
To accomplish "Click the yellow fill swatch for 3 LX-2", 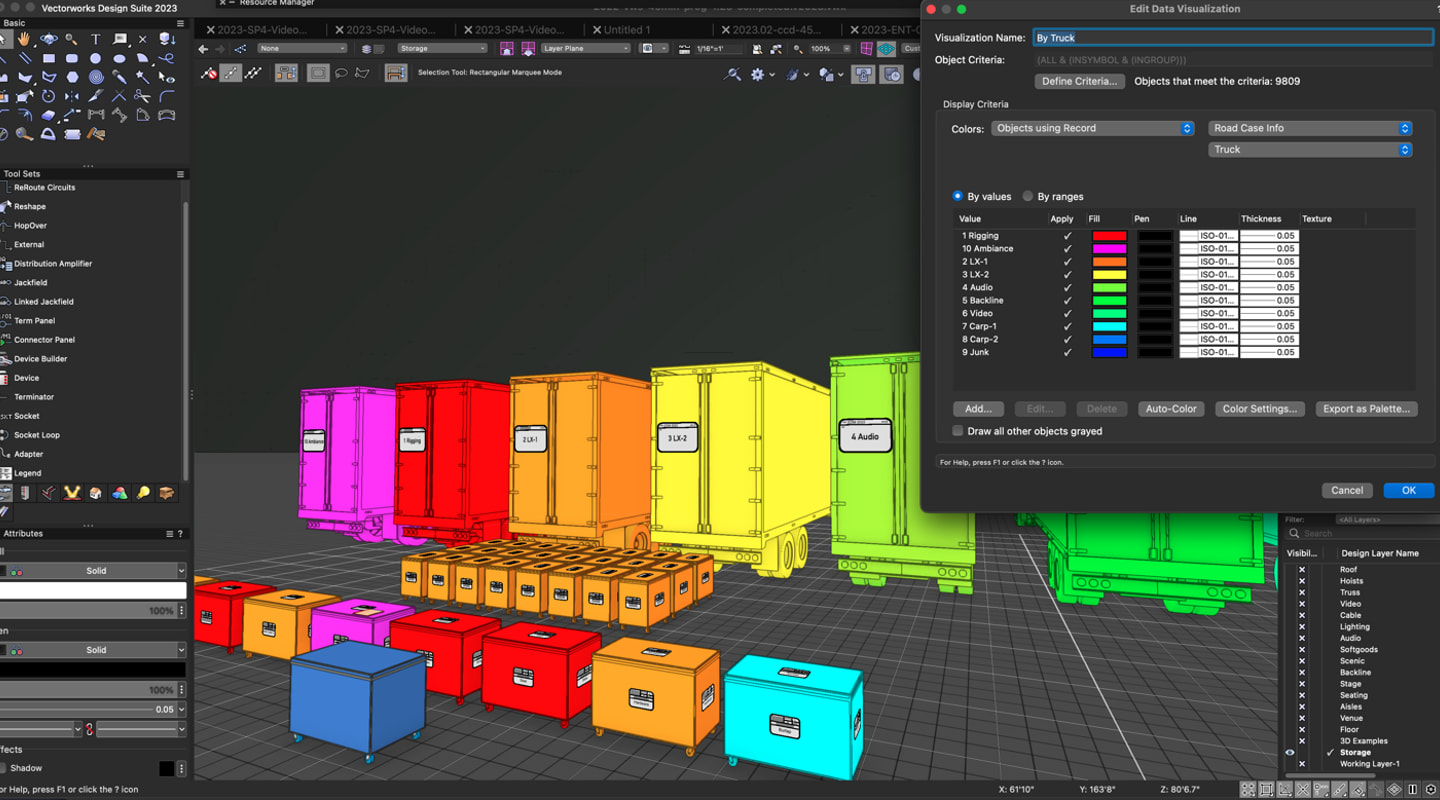I will coord(1109,275).
